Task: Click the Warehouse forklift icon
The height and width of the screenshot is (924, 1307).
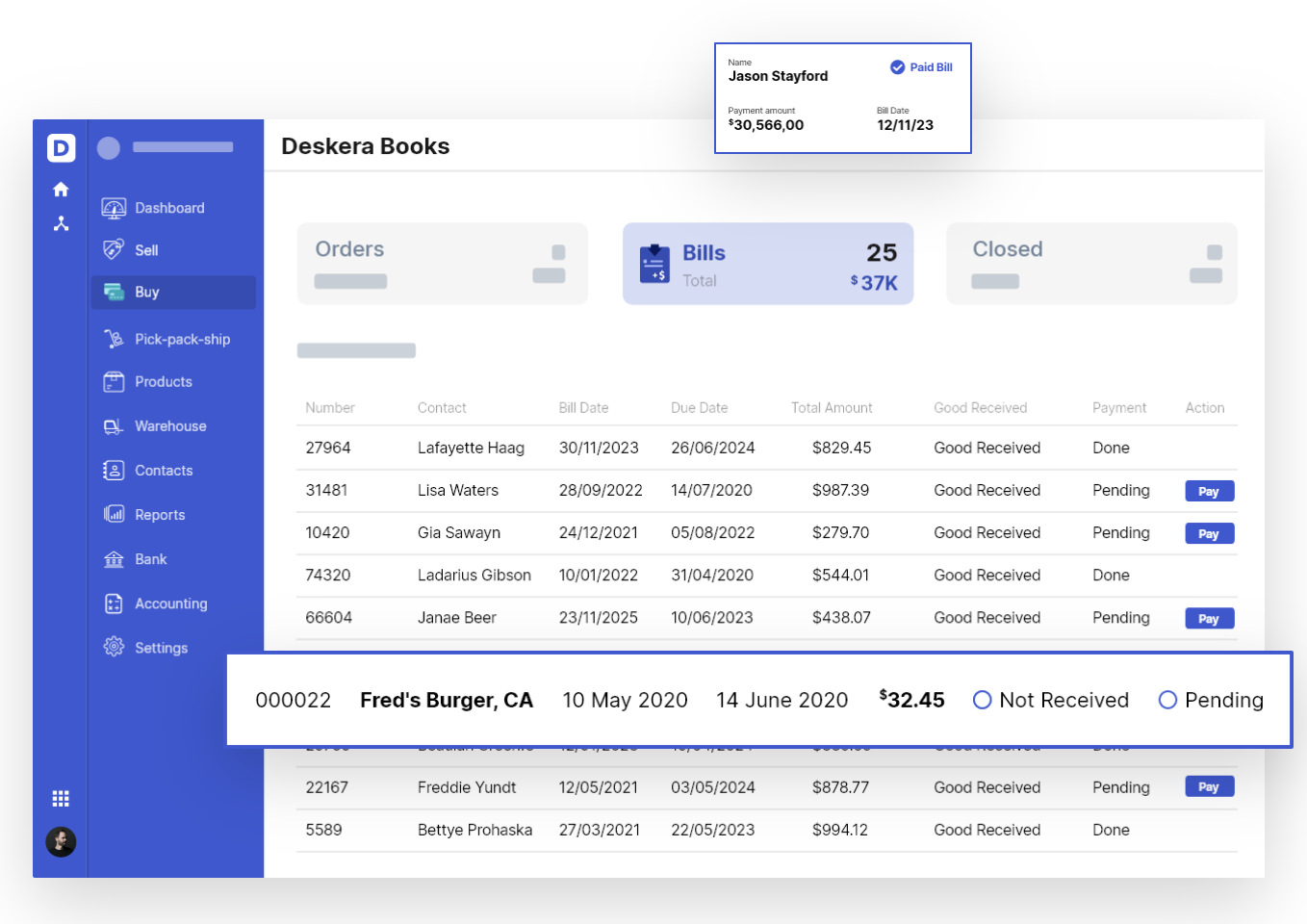Action: tap(114, 426)
